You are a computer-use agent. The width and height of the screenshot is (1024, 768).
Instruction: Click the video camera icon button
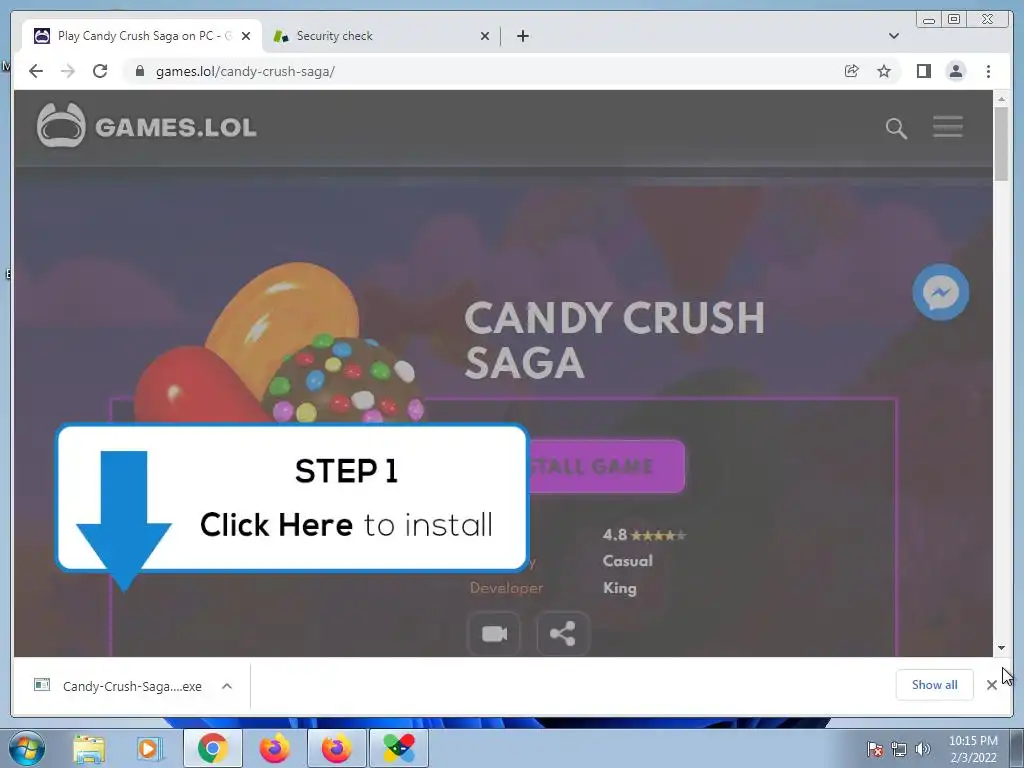(x=494, y=633)
